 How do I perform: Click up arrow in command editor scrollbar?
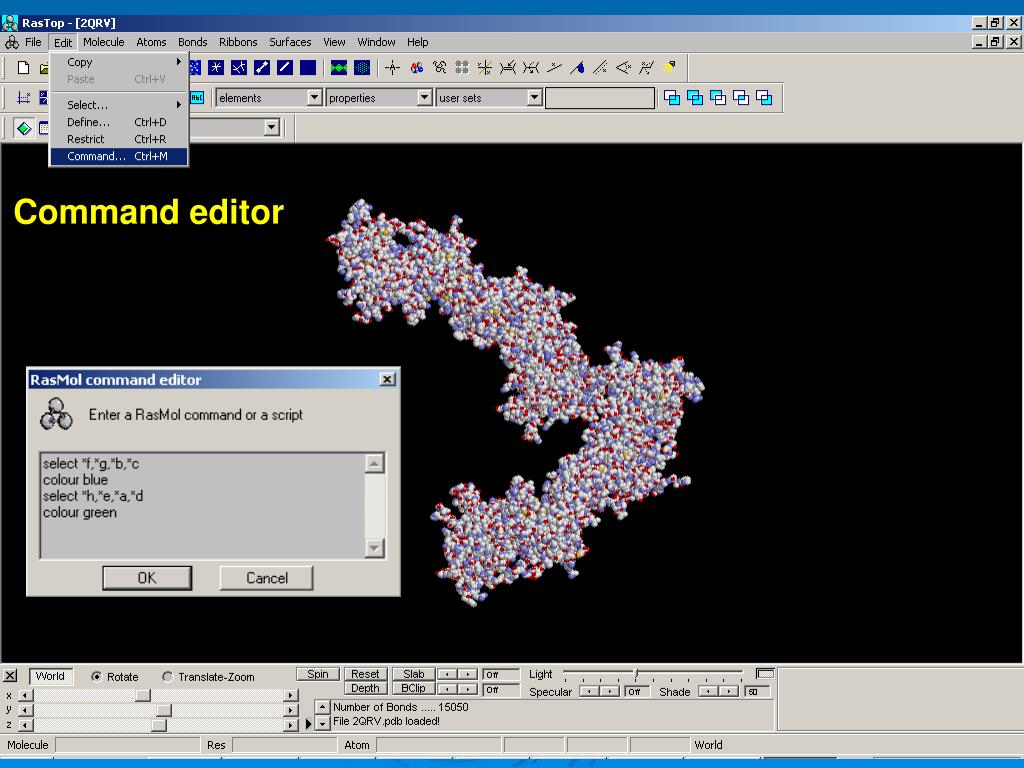click(374, 464)
